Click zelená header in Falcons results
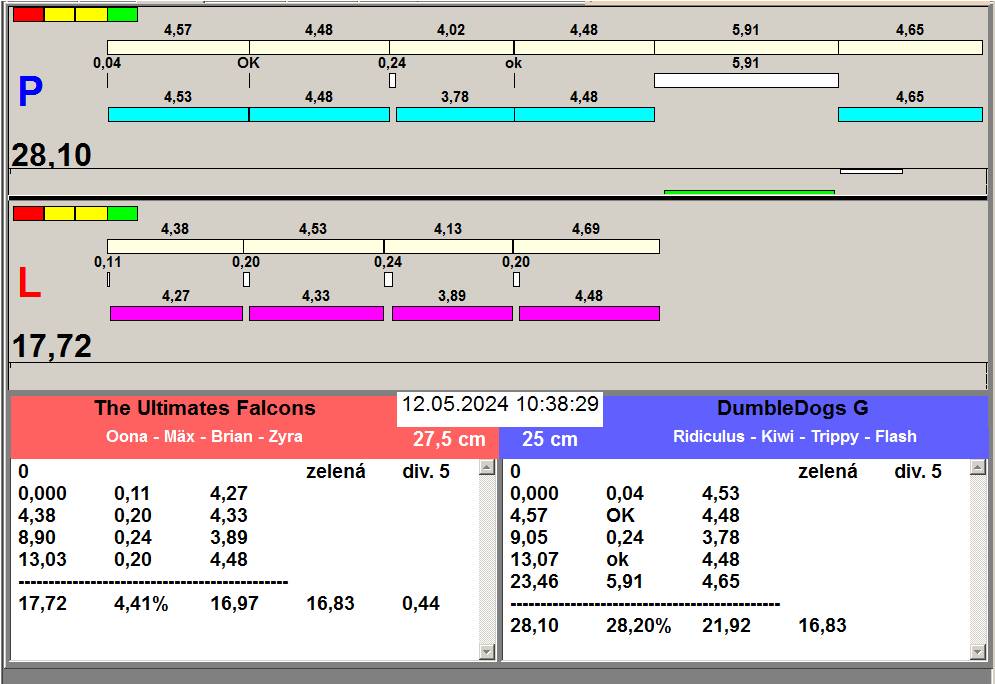The image size is (995, 684). tap(336, 471)
